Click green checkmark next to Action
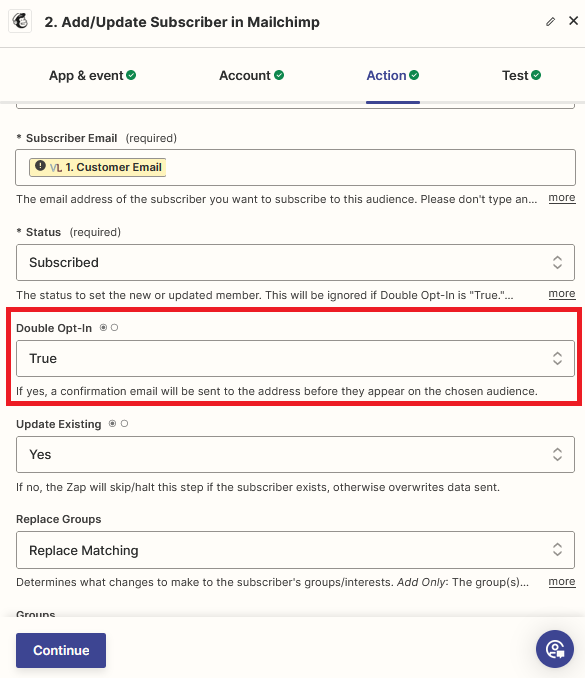This screenshot has width=585, height=678. pos(414,75)
